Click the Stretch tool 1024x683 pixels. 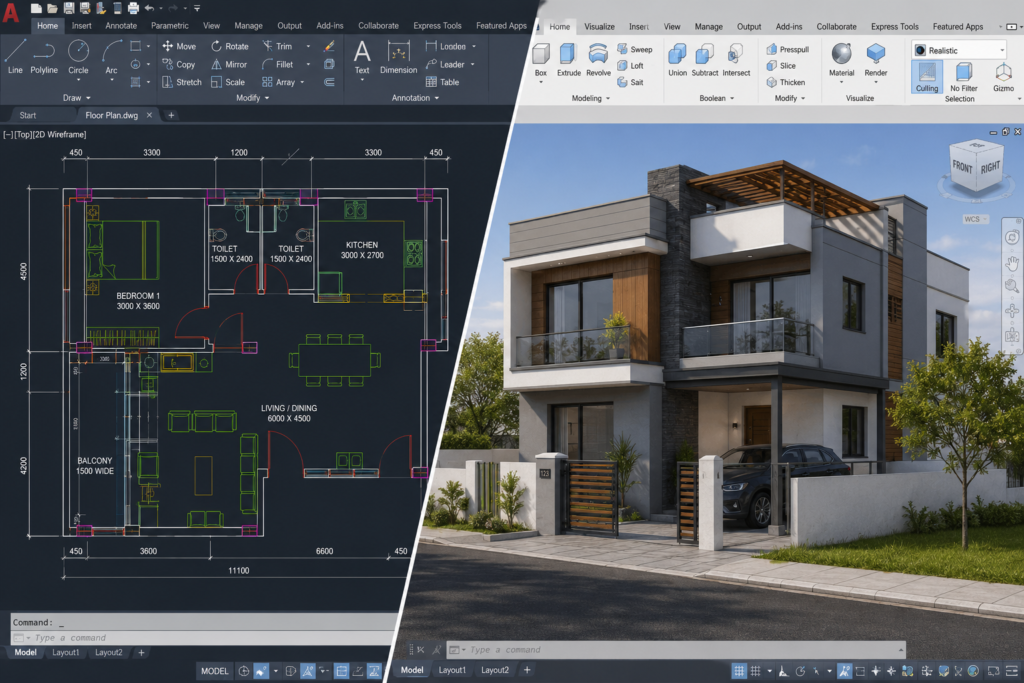click(x=182, y=82)
